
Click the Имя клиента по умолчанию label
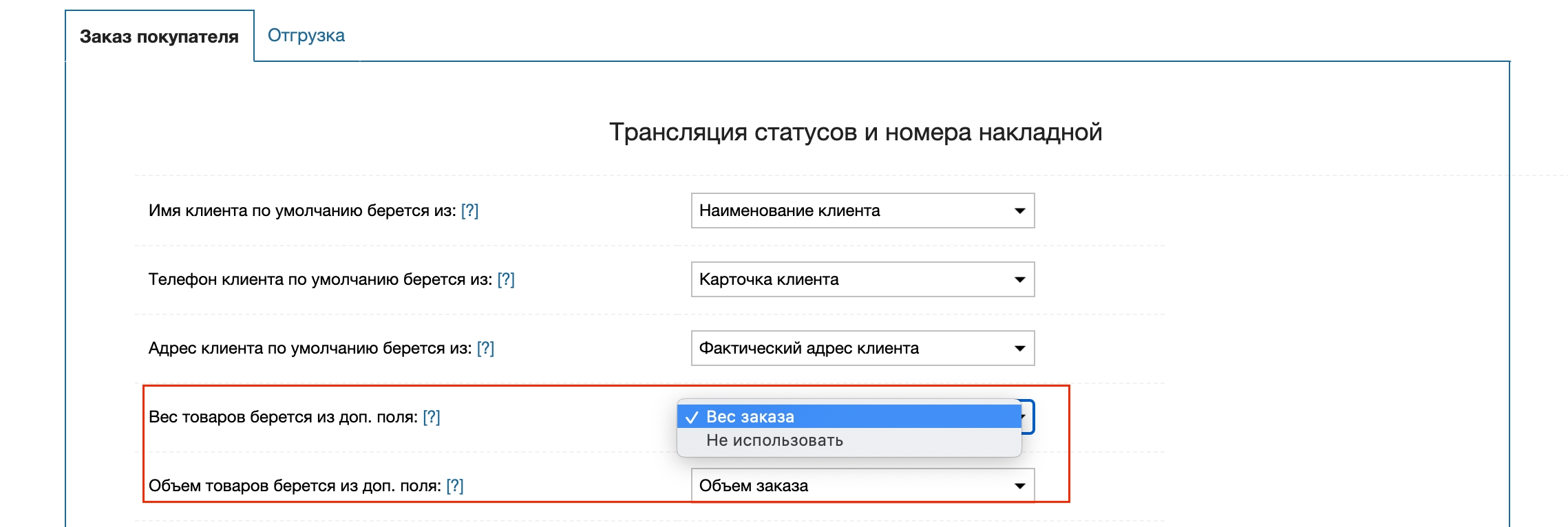click(x=301, y=211)
